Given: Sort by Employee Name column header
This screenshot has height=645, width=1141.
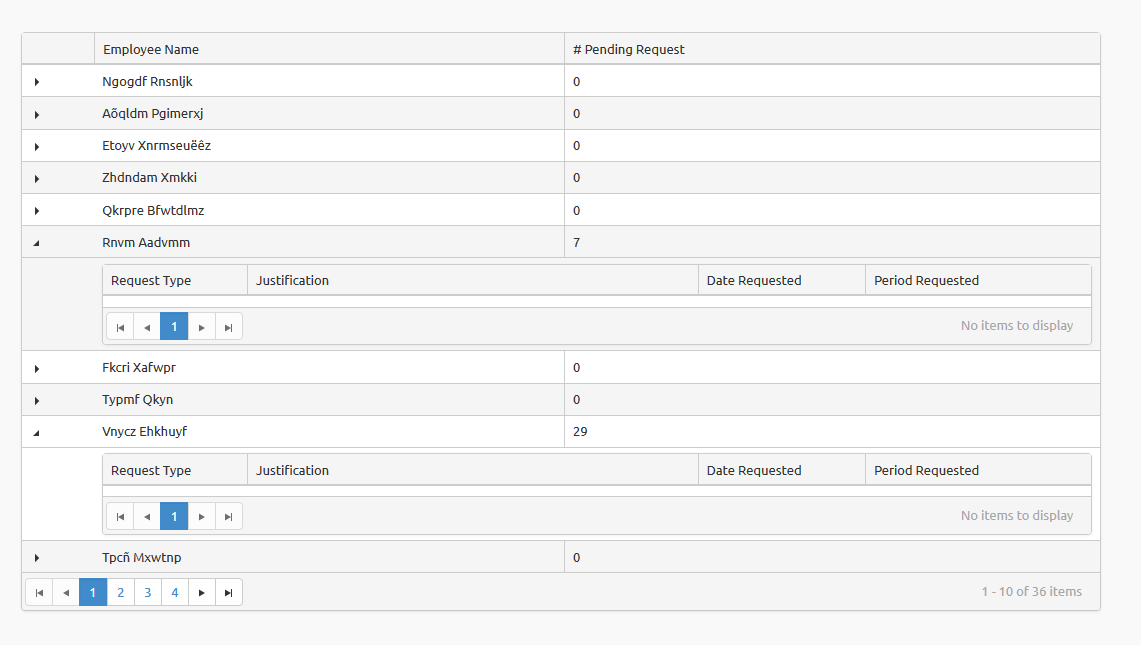Looking at the screenshot, I should tap(151, 49).
